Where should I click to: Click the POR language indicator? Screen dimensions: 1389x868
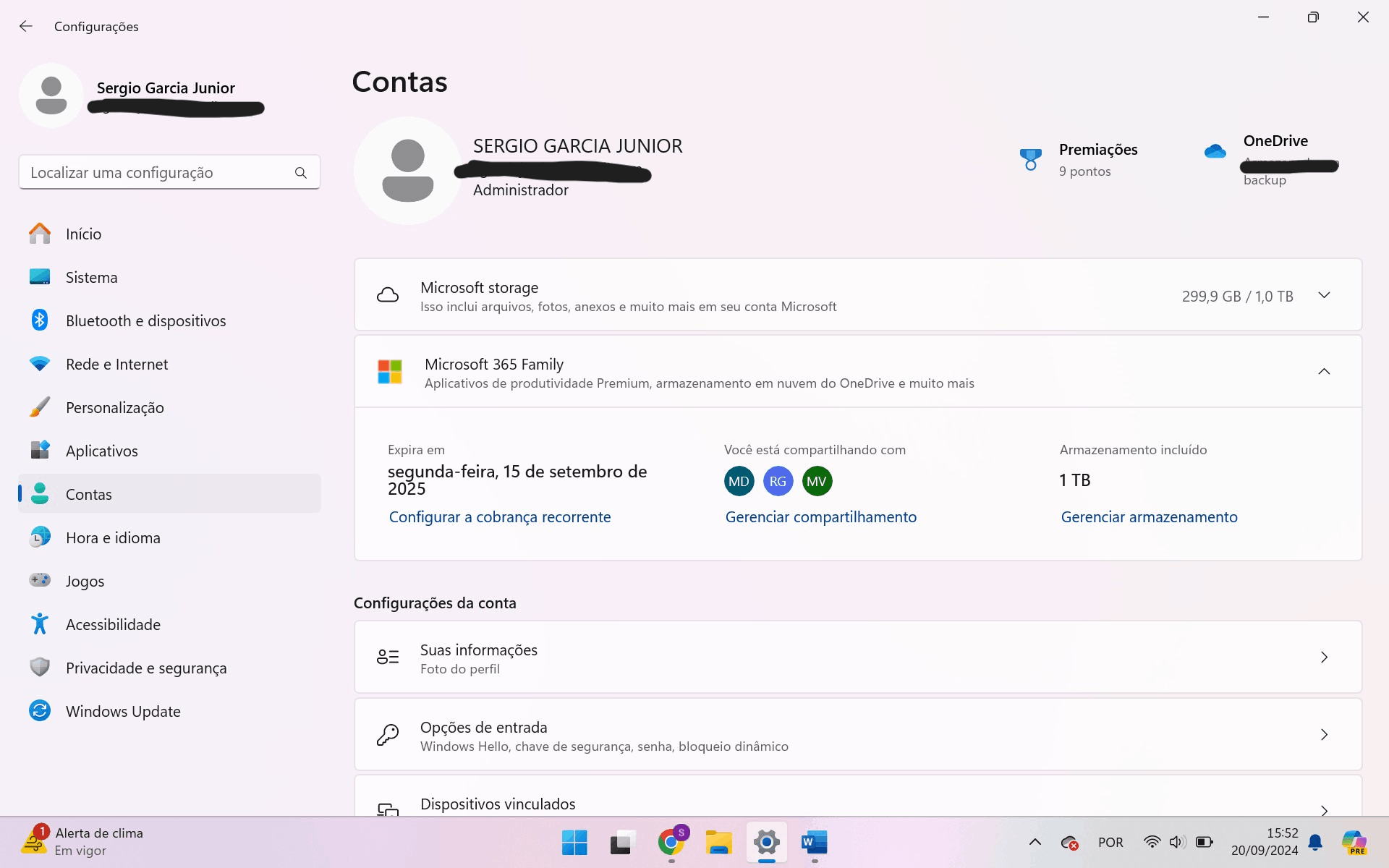coord(1110,843)
